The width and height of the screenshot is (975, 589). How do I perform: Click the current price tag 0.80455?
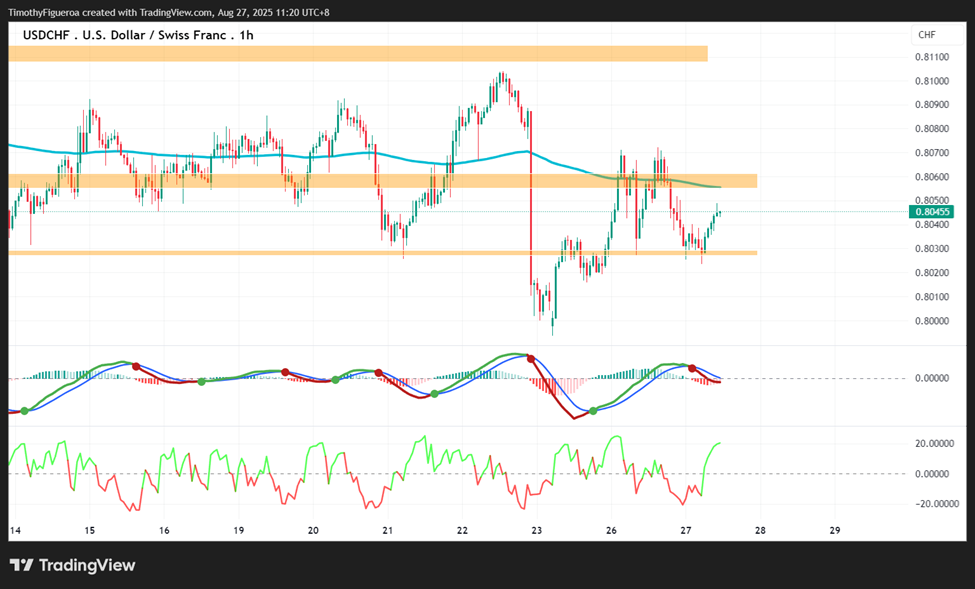[931, 212]
